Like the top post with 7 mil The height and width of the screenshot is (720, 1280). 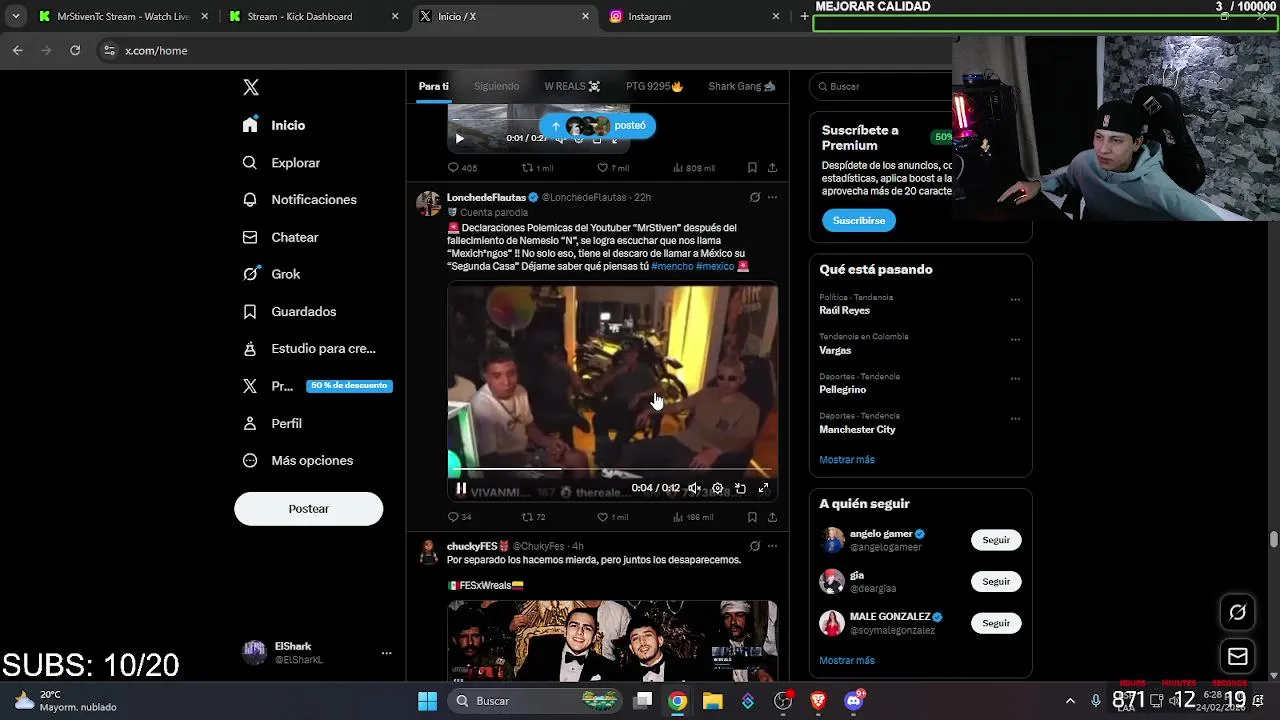pyautogui.click(x=612, y=168)
